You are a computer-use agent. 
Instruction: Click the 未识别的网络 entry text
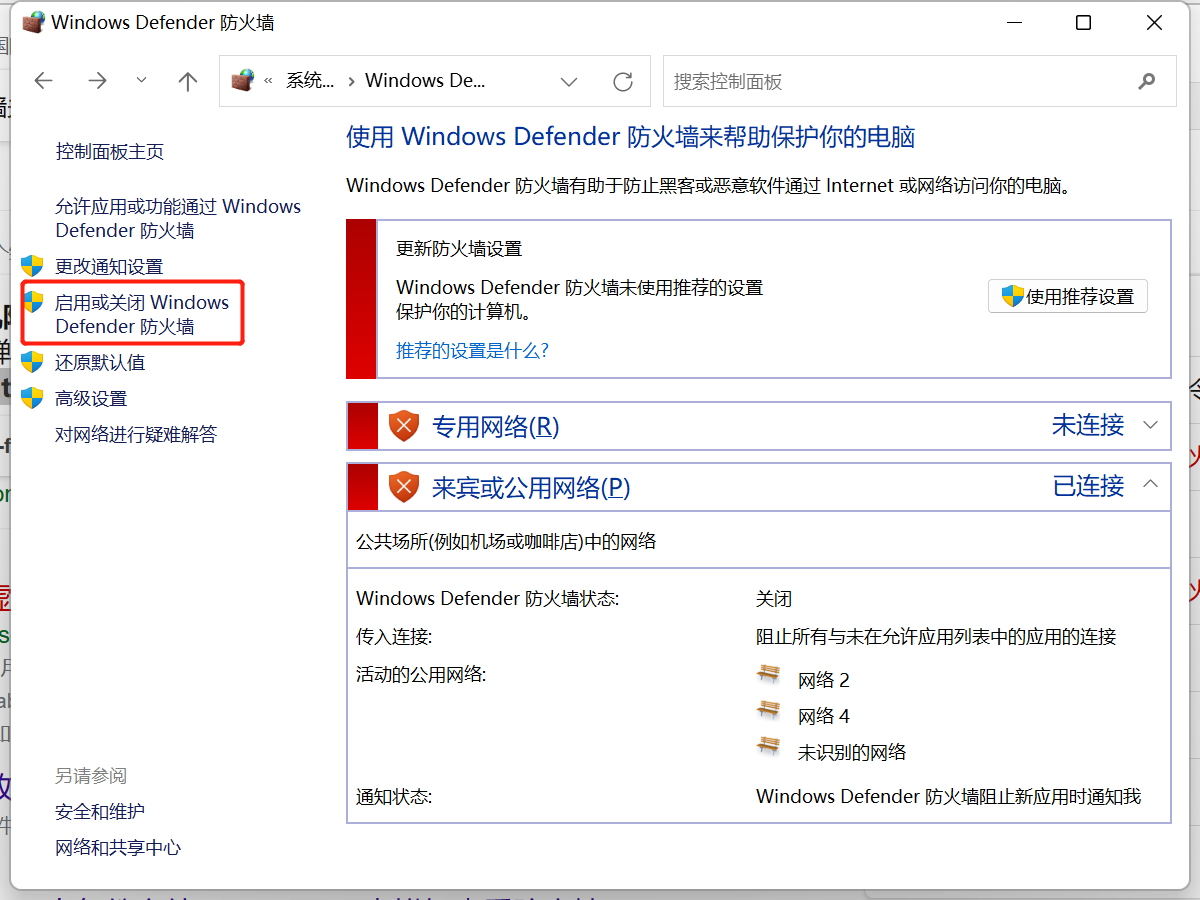(x=852, y=753)
